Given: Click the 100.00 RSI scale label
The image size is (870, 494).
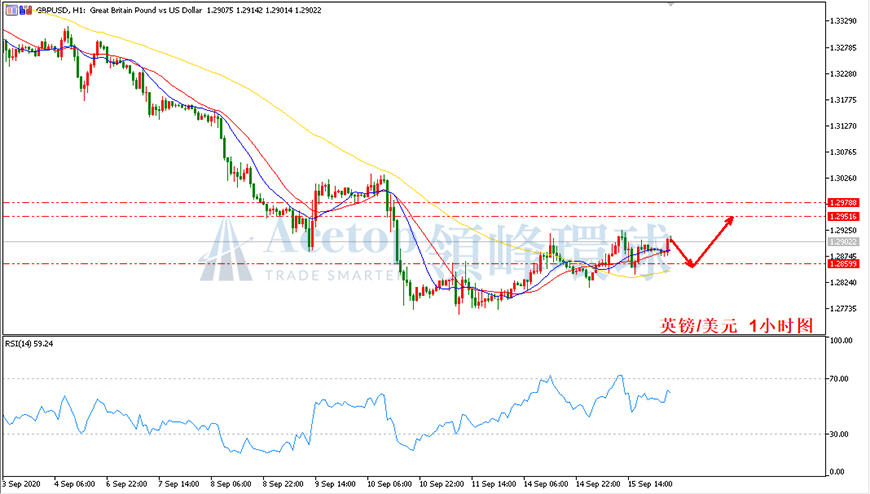Looking at the screenshot, I should pyautogui.click(x=840, y=340).
